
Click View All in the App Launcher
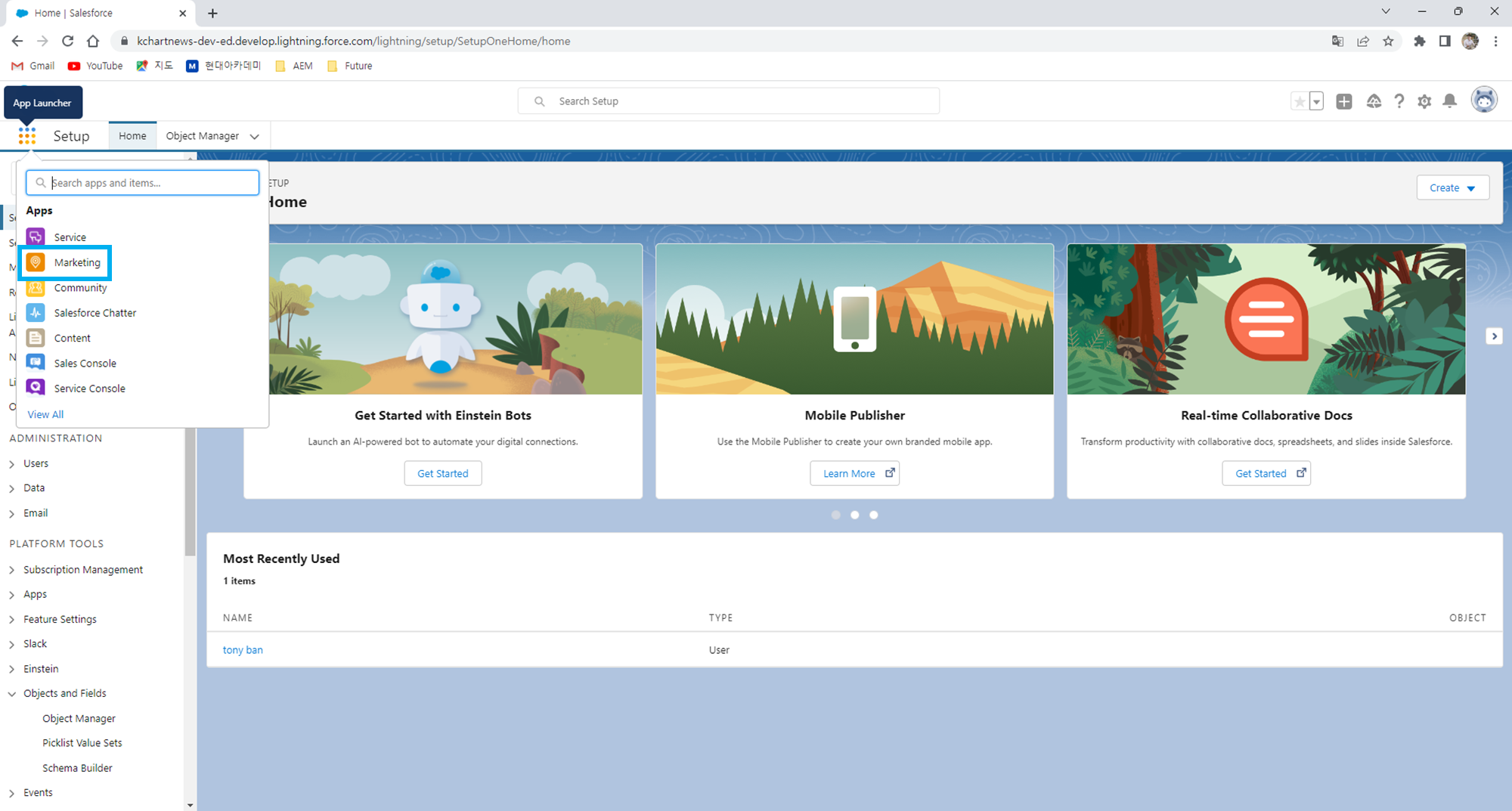[x=45, y=414]
